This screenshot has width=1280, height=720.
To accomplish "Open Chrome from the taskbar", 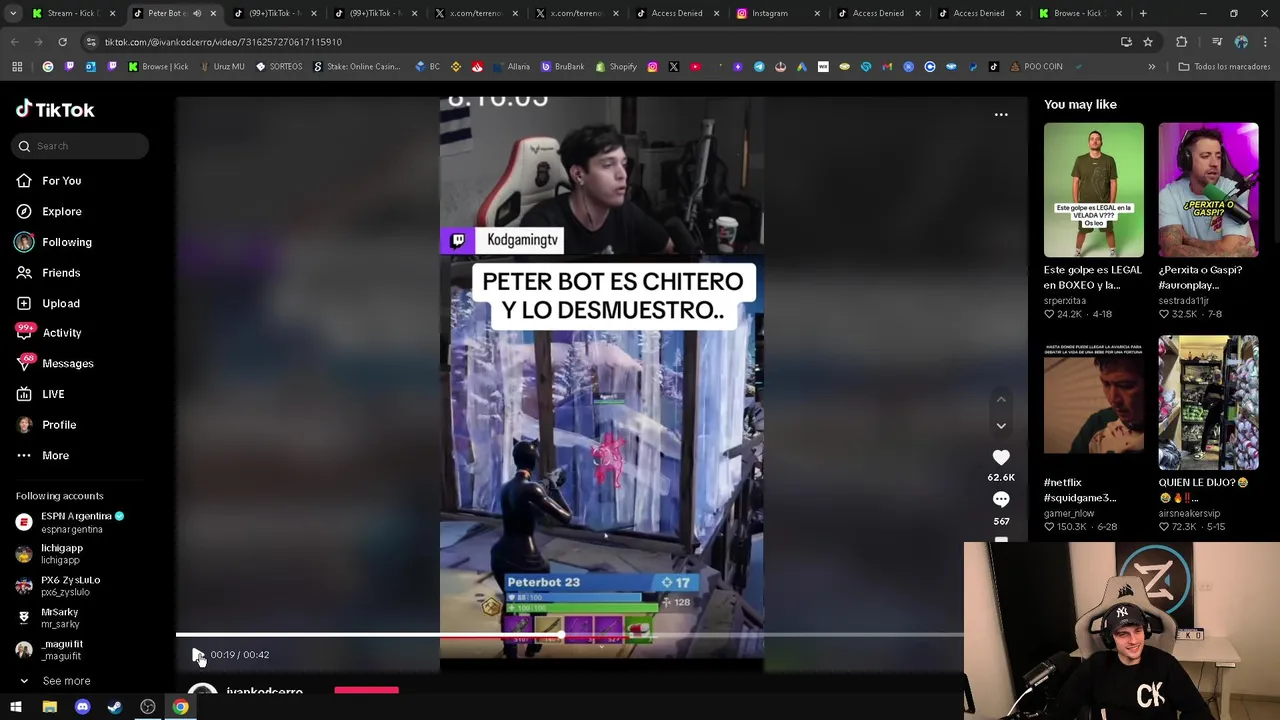I will click(180, 708).
